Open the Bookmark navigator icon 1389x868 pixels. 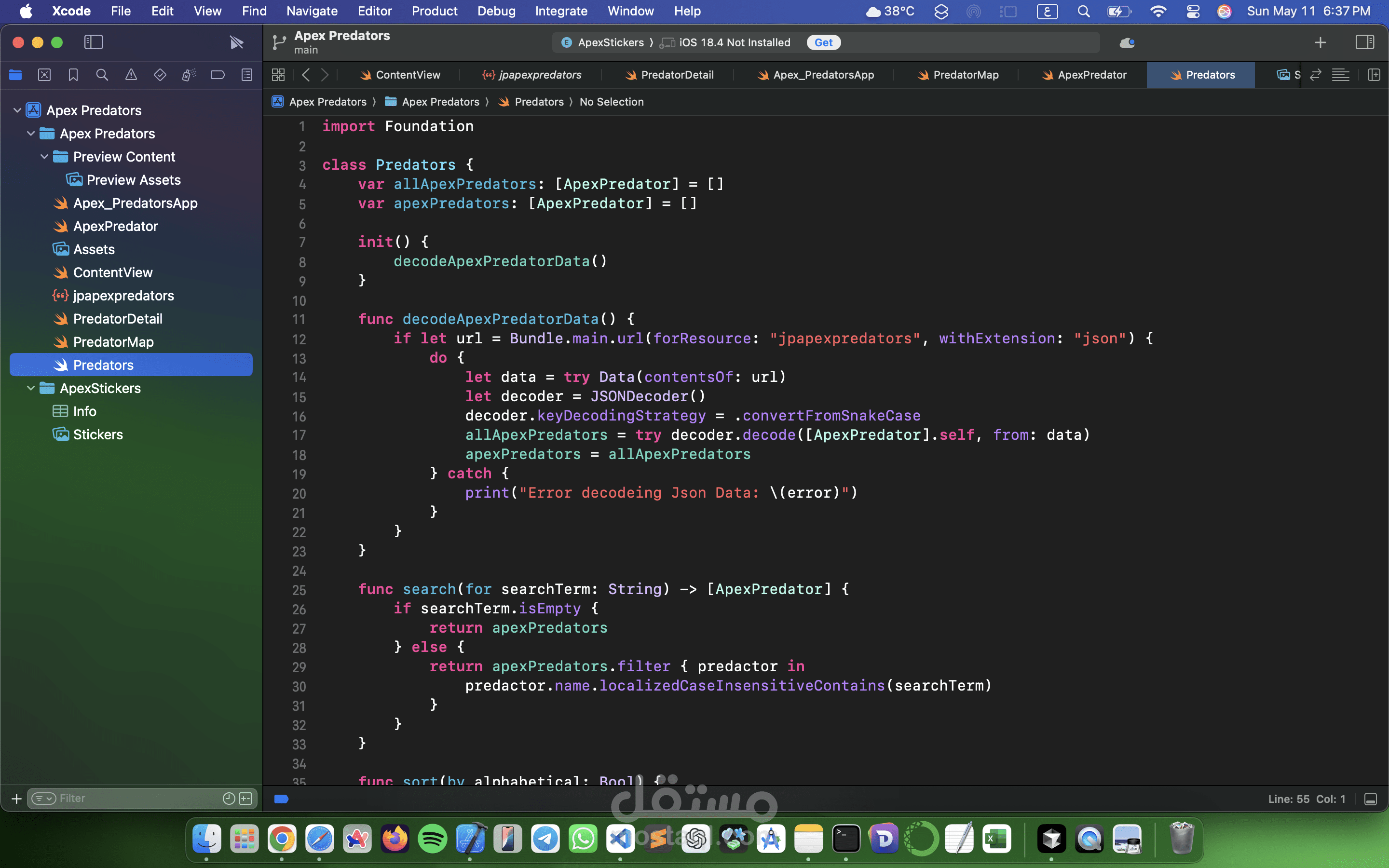(x=73, y=75)
